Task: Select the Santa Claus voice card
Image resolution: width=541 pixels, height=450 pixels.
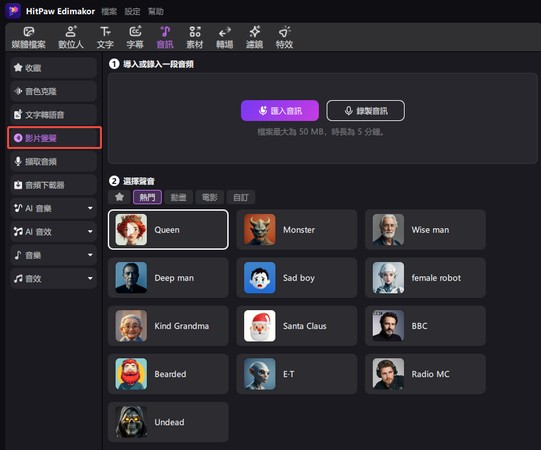Action: [297, 326]
